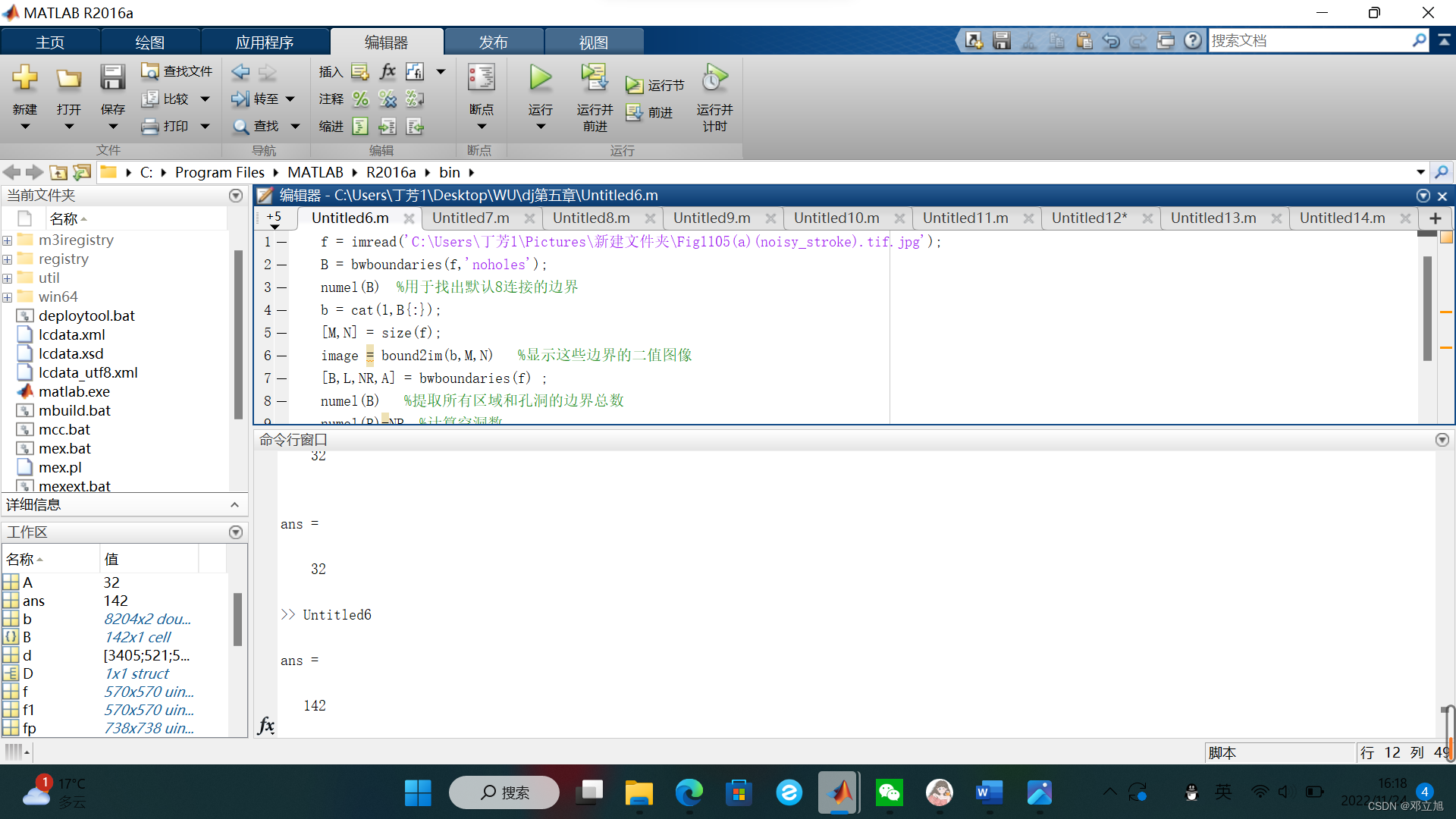The image size is (1456, 819).
Task: Apply smart indent icon
Action: (361, 126)
